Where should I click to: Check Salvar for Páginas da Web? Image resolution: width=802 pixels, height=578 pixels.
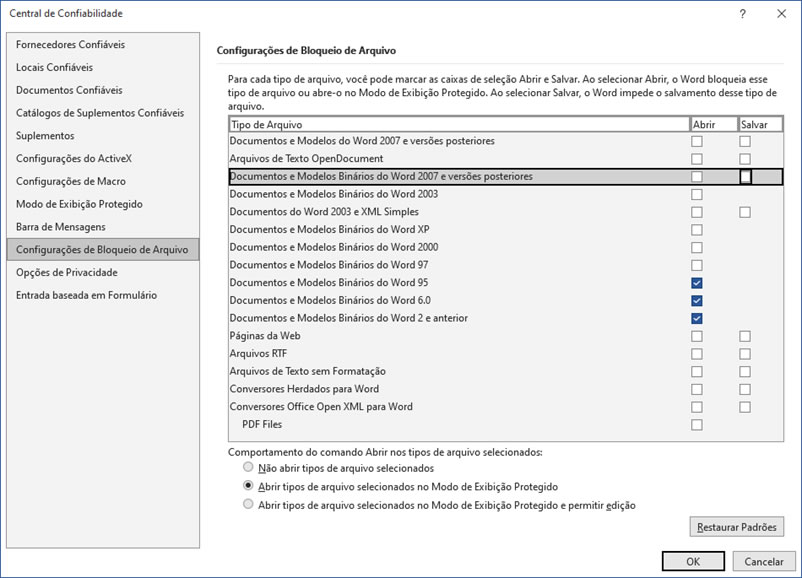745,336
